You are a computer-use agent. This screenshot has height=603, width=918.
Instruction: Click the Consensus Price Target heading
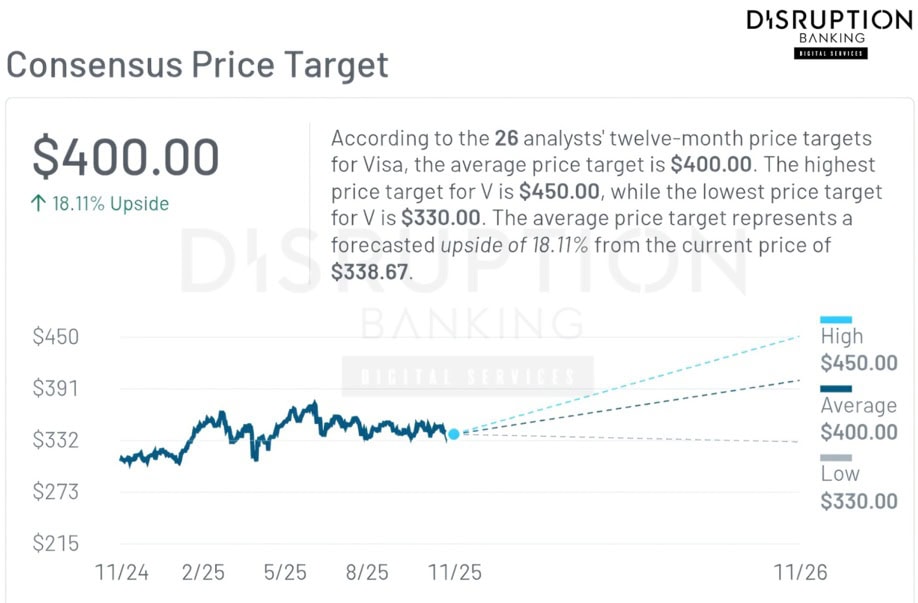(197, 65)
